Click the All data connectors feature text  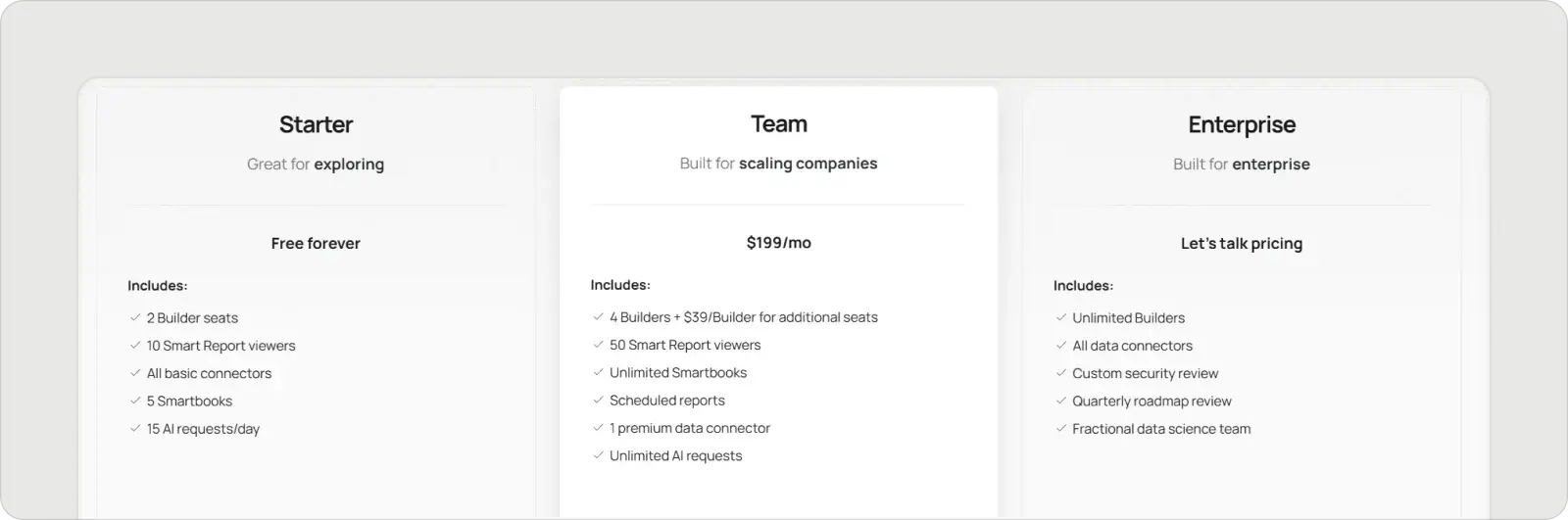[1132, 346]
